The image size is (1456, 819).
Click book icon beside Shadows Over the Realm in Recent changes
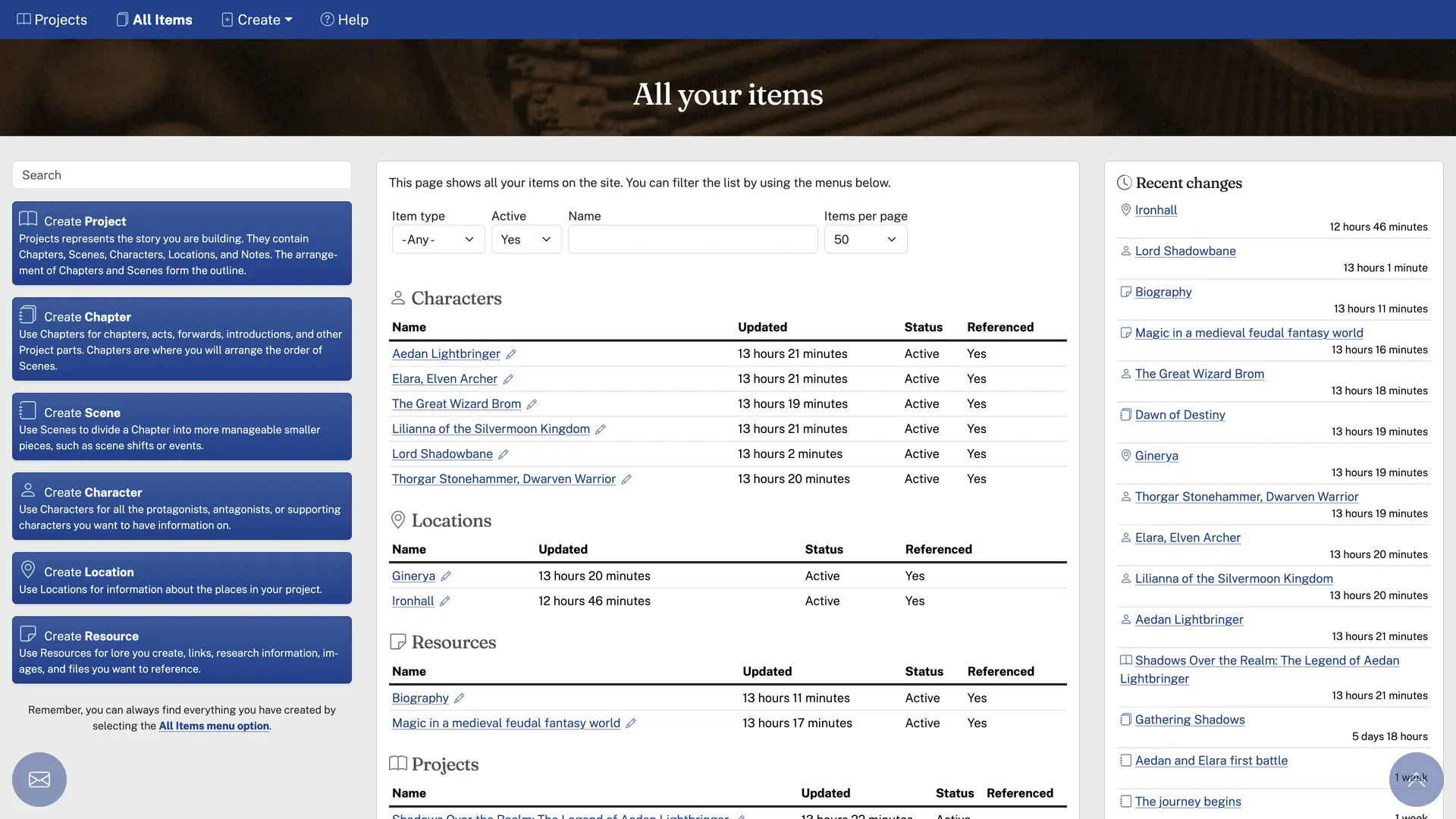(1126, 661)
